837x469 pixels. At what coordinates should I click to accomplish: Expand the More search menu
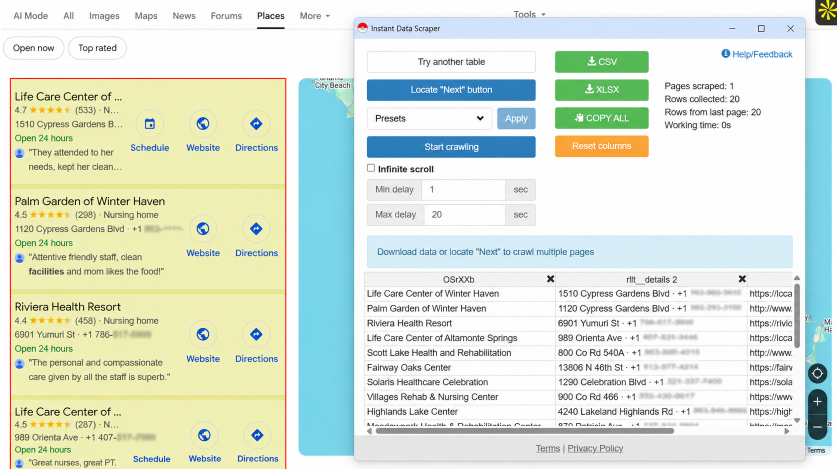click(x=315, y=16)
